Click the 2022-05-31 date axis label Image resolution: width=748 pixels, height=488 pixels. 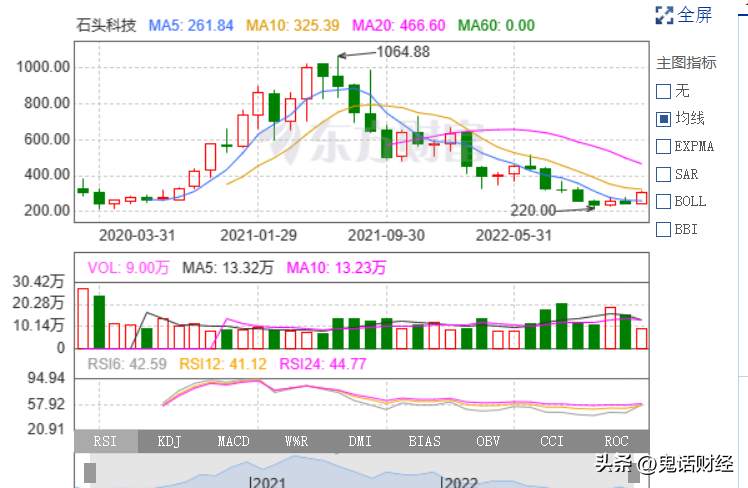(514, 236)
